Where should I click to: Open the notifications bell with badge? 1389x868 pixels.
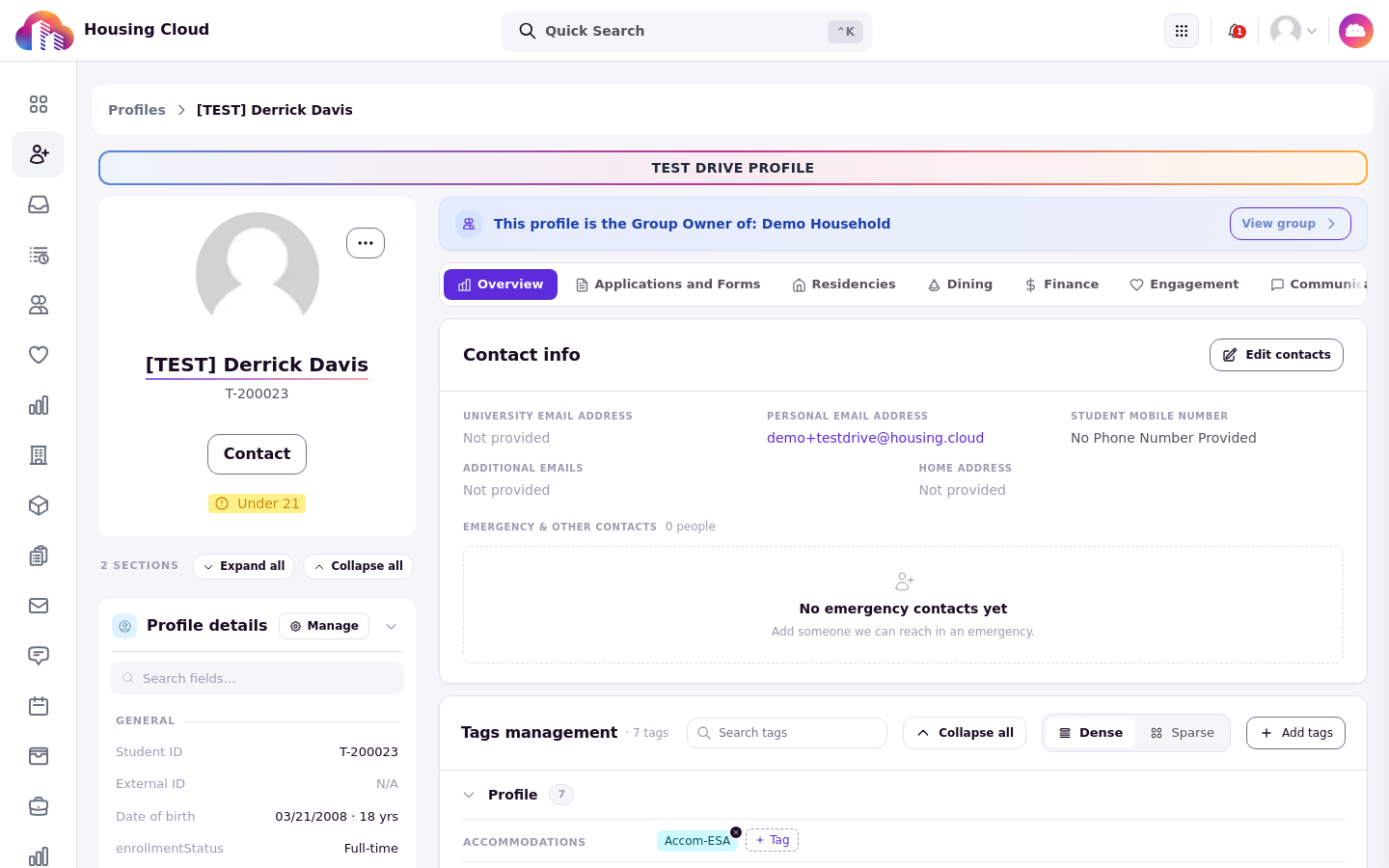1236,31
